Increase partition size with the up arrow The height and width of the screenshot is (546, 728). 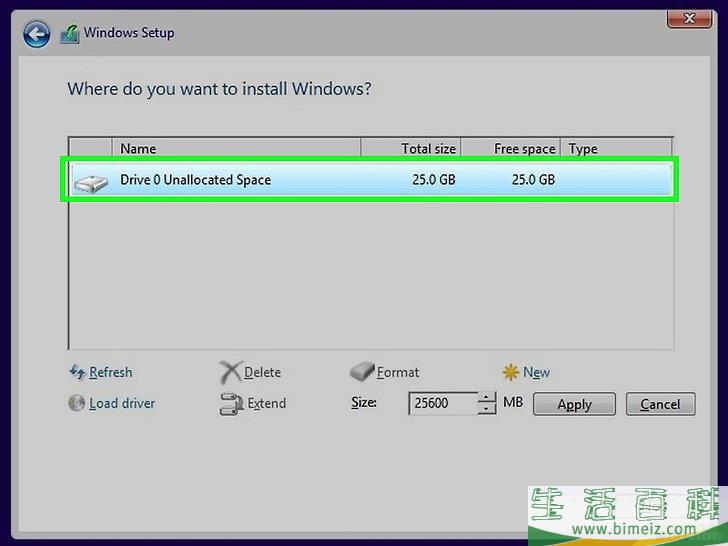pyautogui.click(x=486, y=398)
